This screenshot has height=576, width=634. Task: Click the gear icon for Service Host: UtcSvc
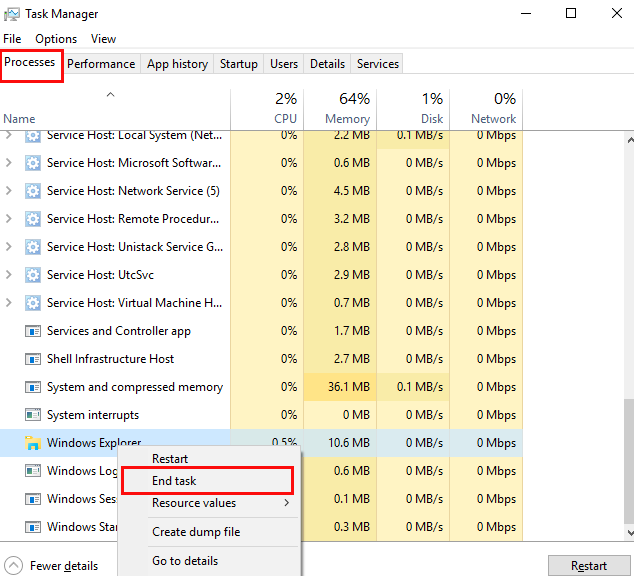[33, 275]
